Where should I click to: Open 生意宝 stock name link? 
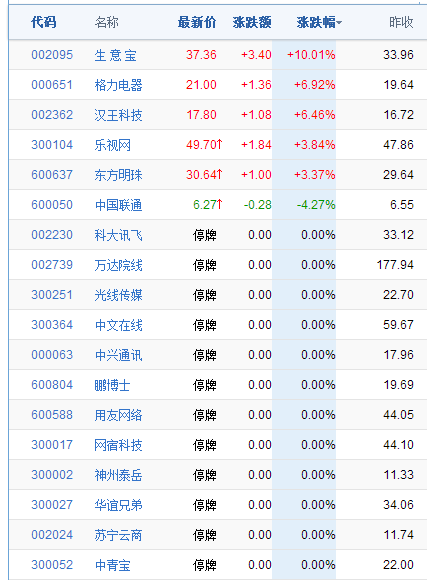(x=115, y=55)
